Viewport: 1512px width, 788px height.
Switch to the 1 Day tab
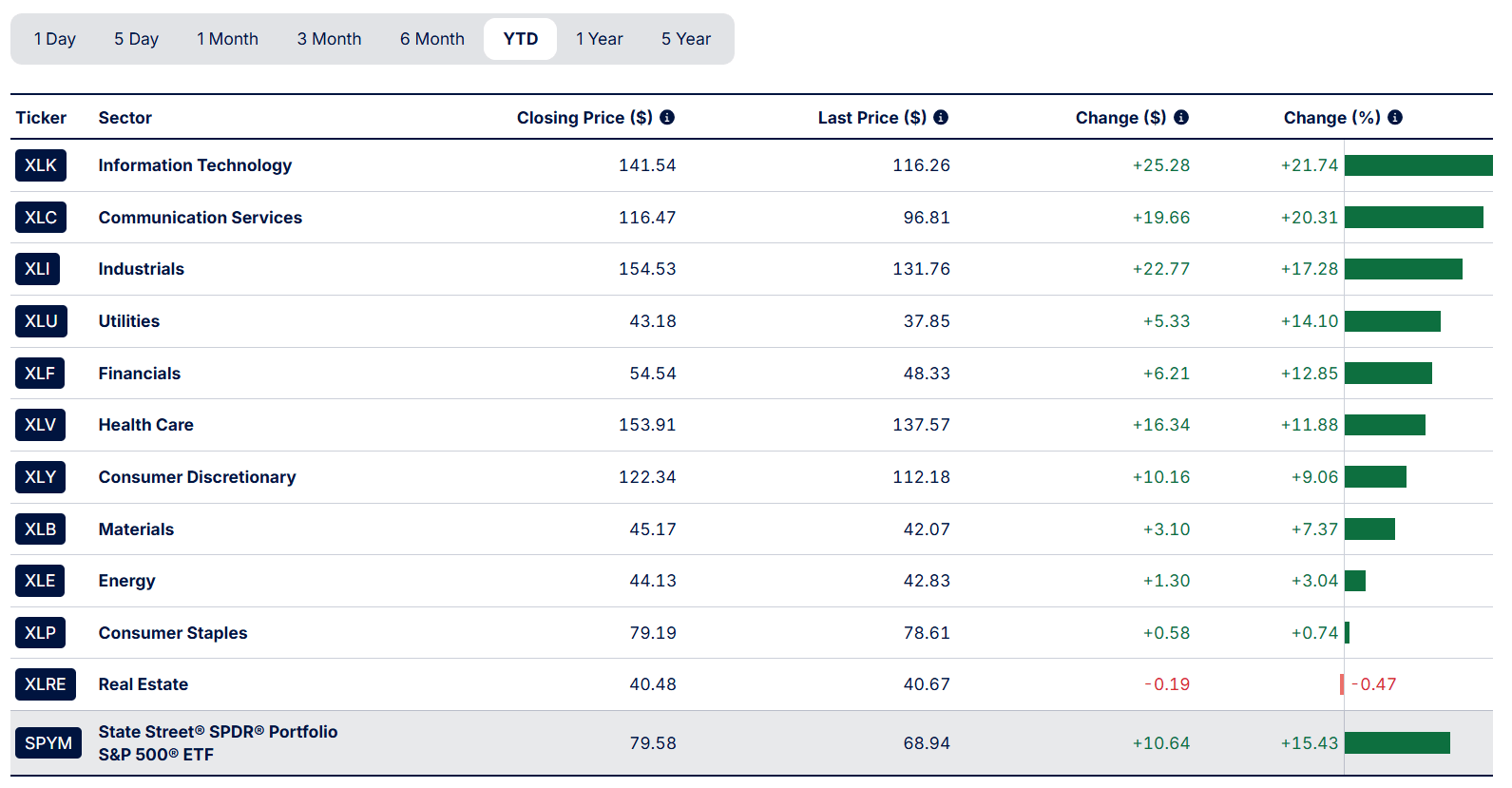[54, 39]
